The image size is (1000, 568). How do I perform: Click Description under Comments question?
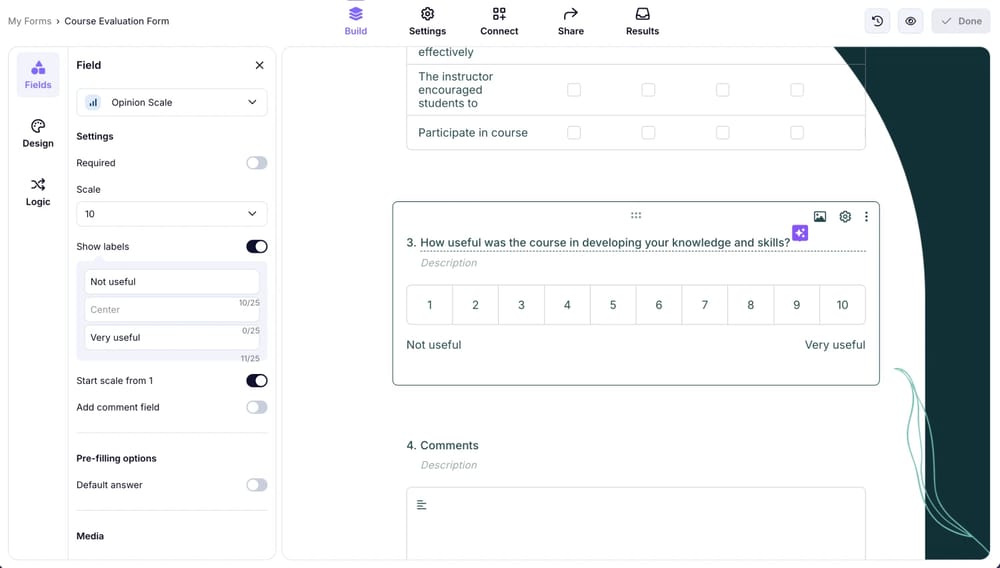(448, 465)
